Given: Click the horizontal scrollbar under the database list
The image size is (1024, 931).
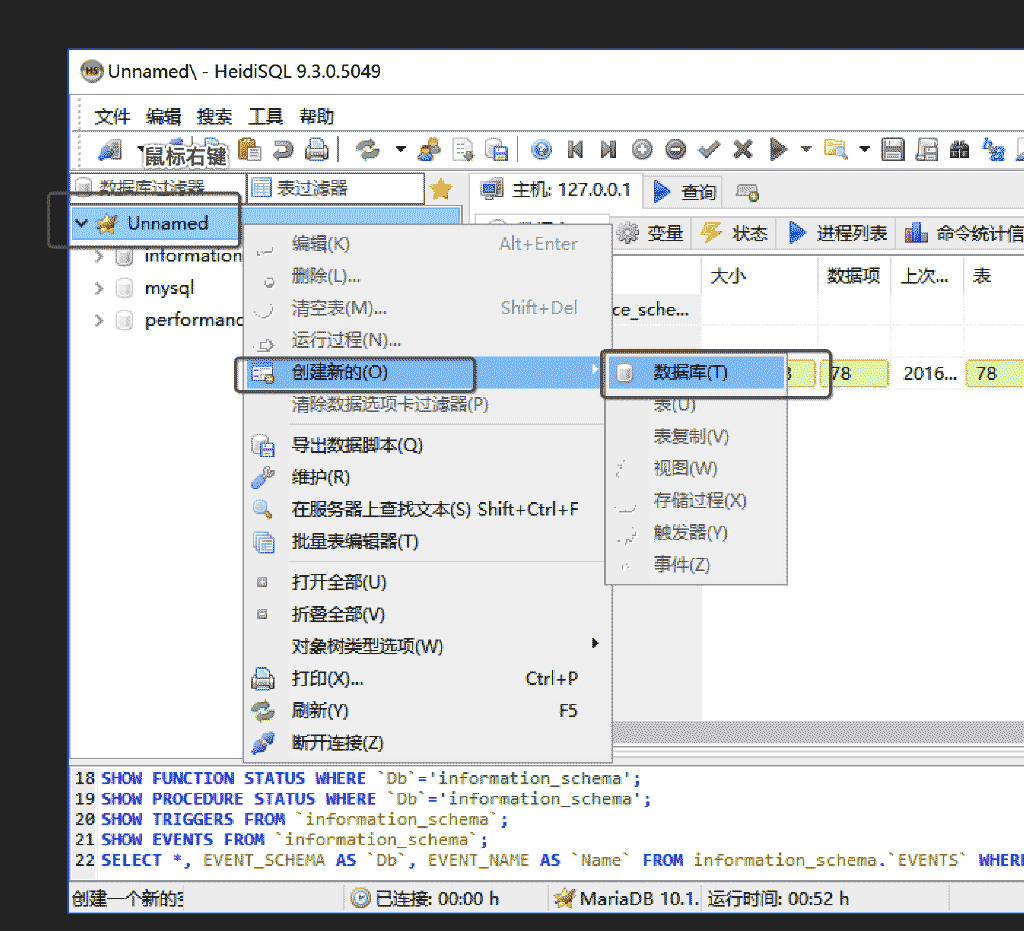Looking at the screenshot, I should click(818, 732).
